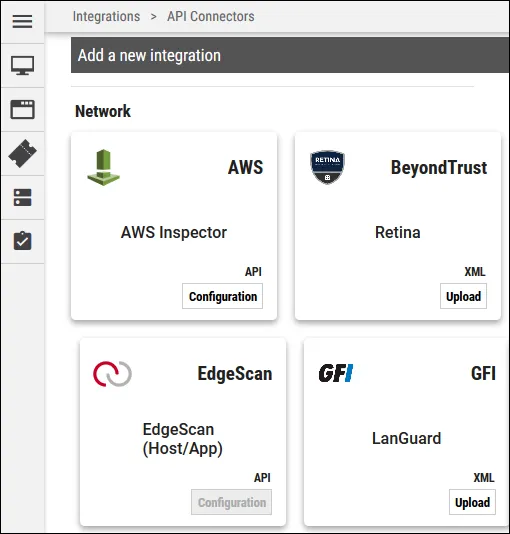Click the Retina shield logo

coord(328,167)
